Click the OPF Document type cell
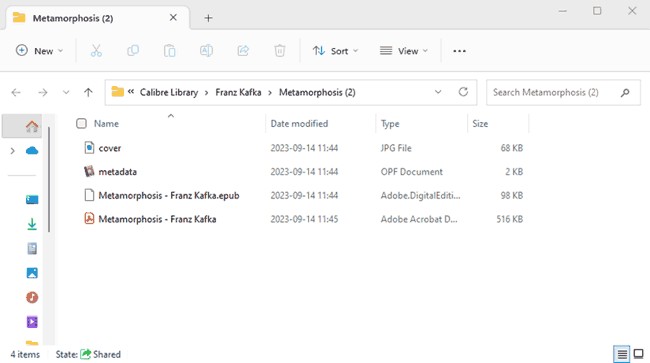650x363 pixels. pos(412,172)
